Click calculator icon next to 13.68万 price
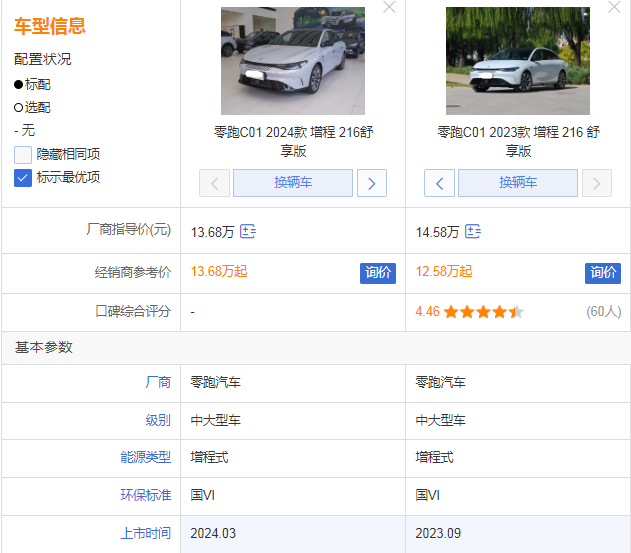This screenshot has width=631, height=553. click(248, 231)
